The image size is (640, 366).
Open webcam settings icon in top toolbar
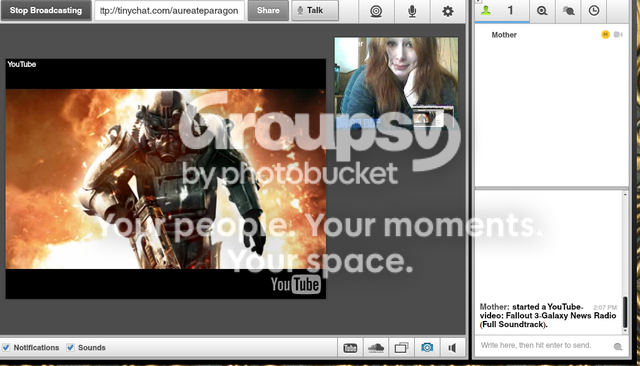(376, 11)
